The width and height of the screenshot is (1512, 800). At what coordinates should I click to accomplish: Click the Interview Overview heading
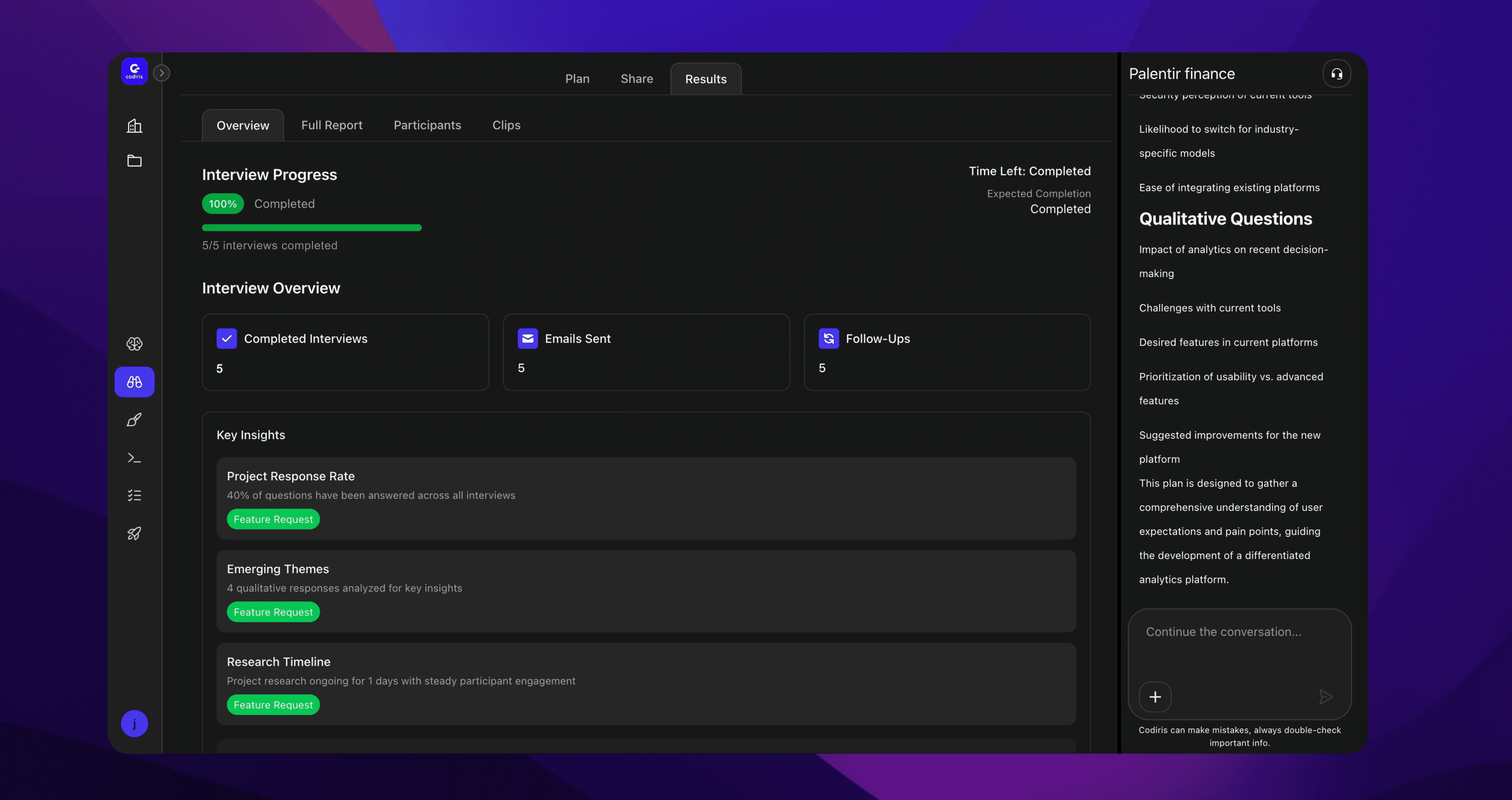pyautogui.click(x=271, y=288)
